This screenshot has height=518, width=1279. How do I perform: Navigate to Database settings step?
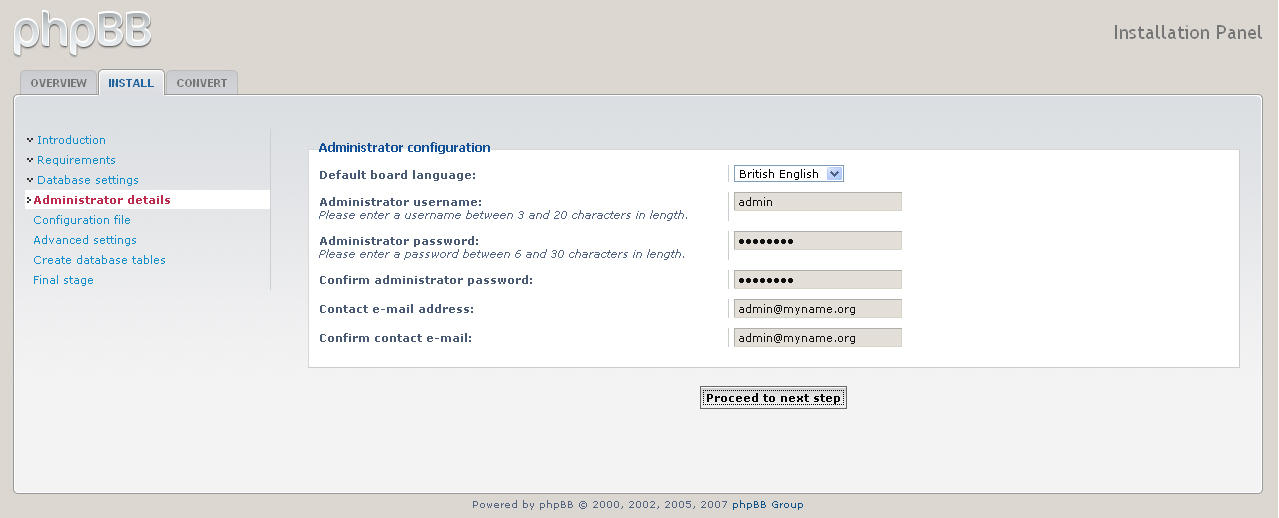88,180
